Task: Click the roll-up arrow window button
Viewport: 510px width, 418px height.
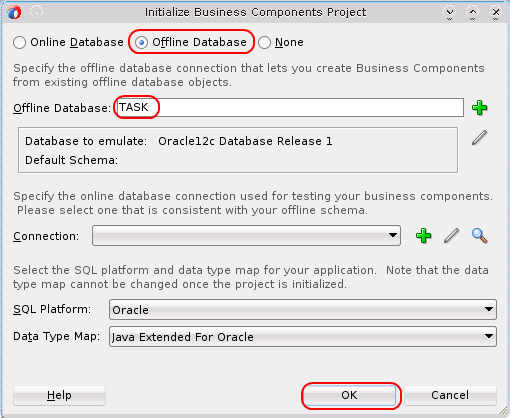Action: pyautogui.click(x=473, y=13)
